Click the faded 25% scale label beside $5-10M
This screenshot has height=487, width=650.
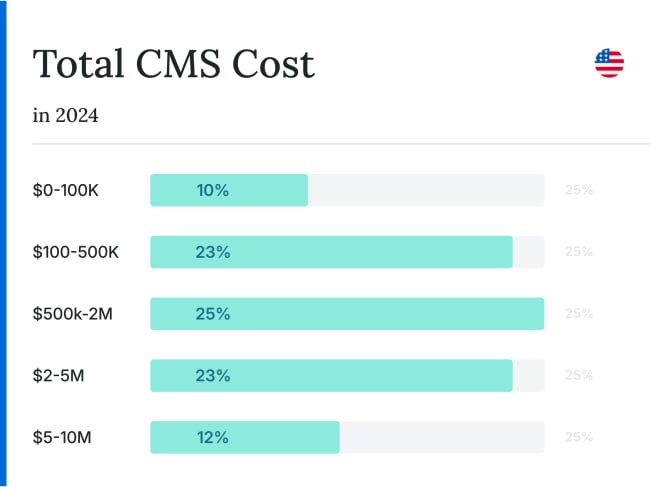coord(579,437)
